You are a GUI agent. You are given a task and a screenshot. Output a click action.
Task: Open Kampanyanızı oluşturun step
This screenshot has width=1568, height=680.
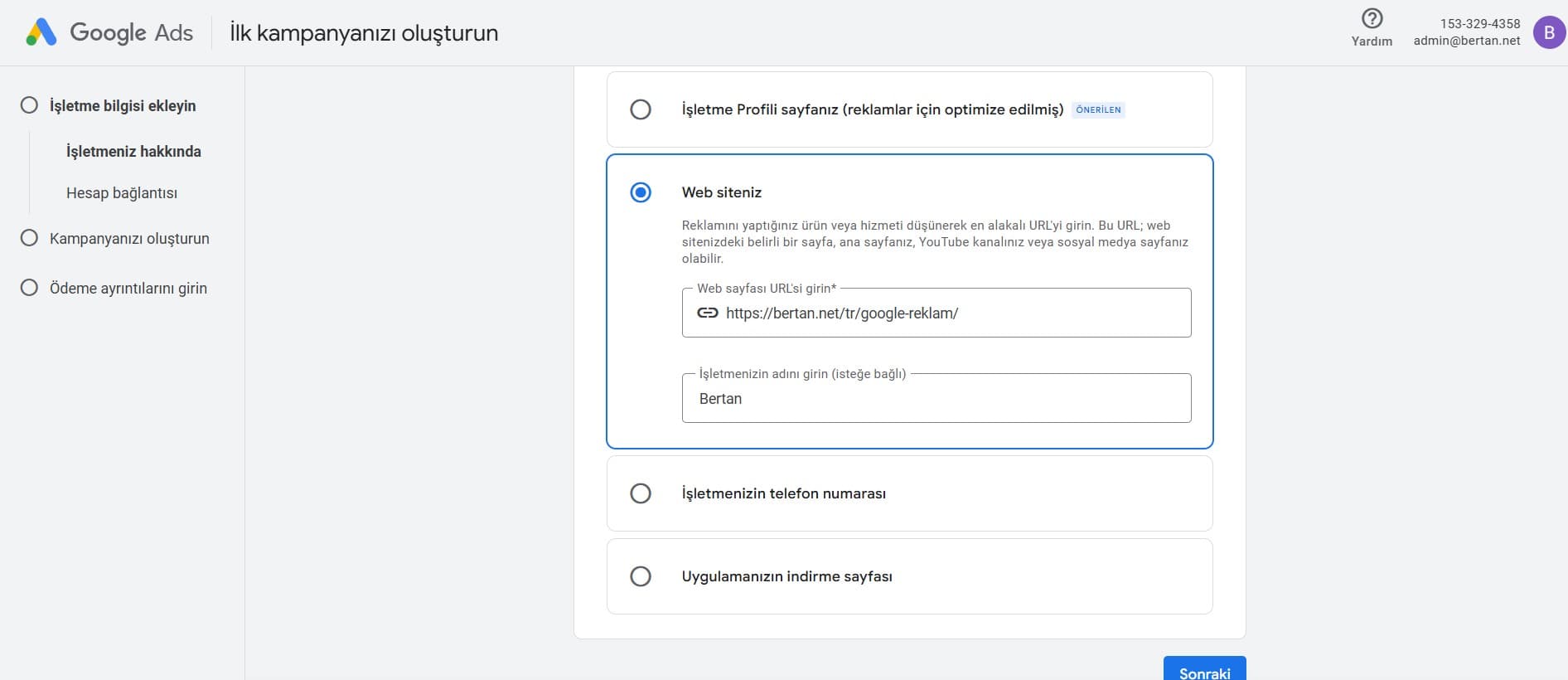129,239
